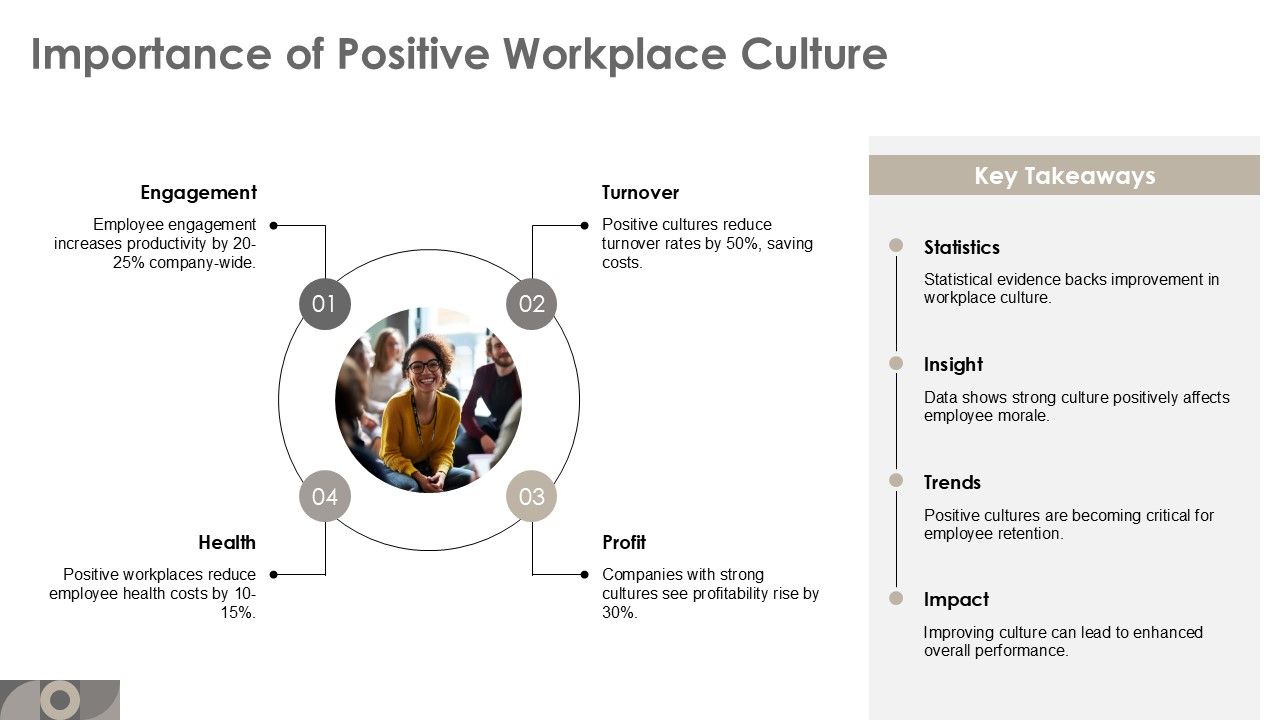Screen dimensions: 1280x720
Task: Click the Statistics takeaway label
Action: coord(962,247)
